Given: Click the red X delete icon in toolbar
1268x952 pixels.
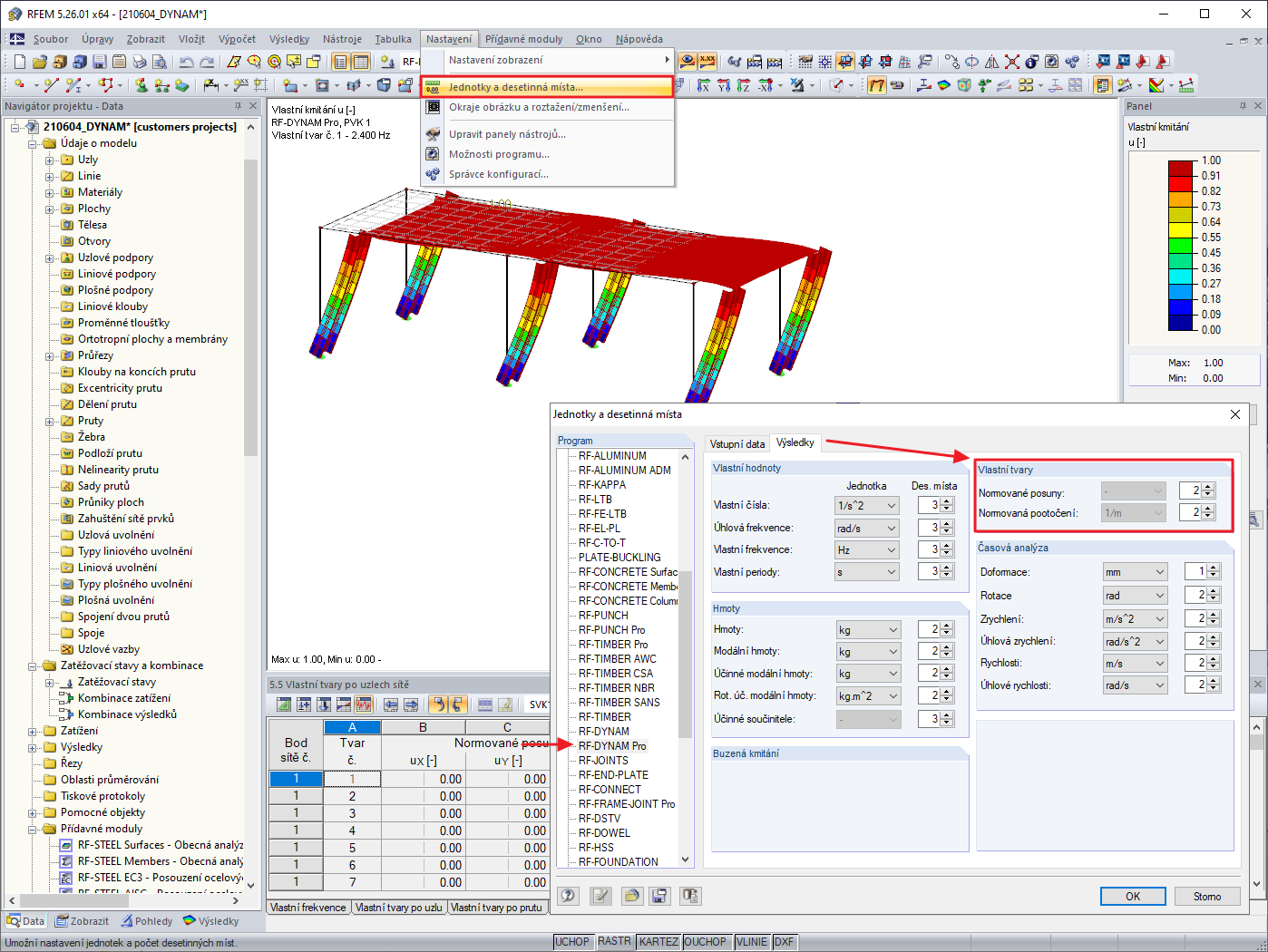Looking at the screenshot, I should tap(1011, 61).
